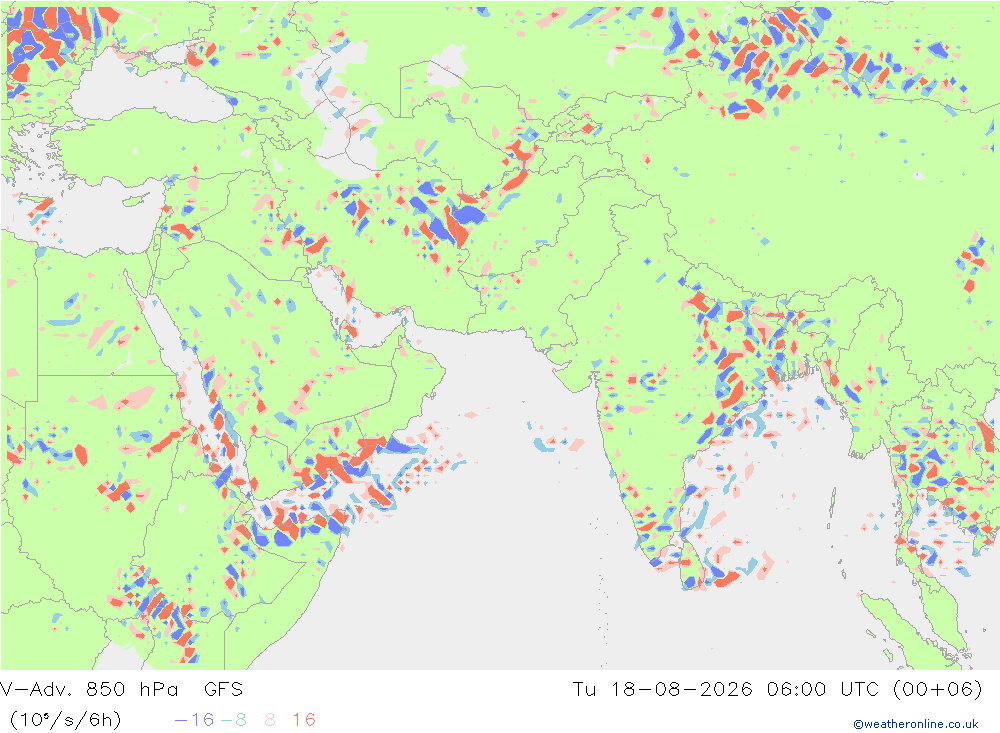Click the -16 legend value

point(195,720)
